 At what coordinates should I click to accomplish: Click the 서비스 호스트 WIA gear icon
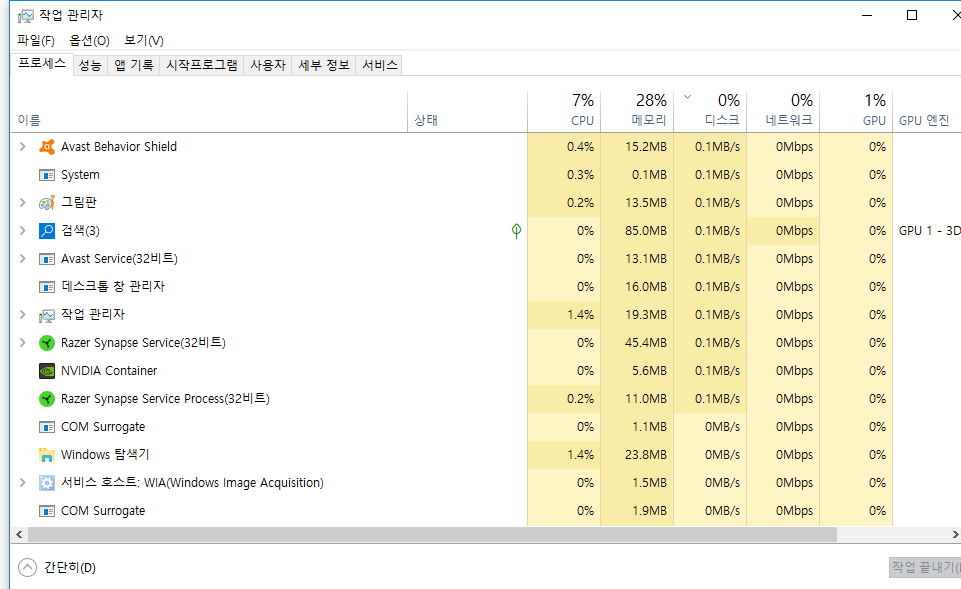pos(47,483)
